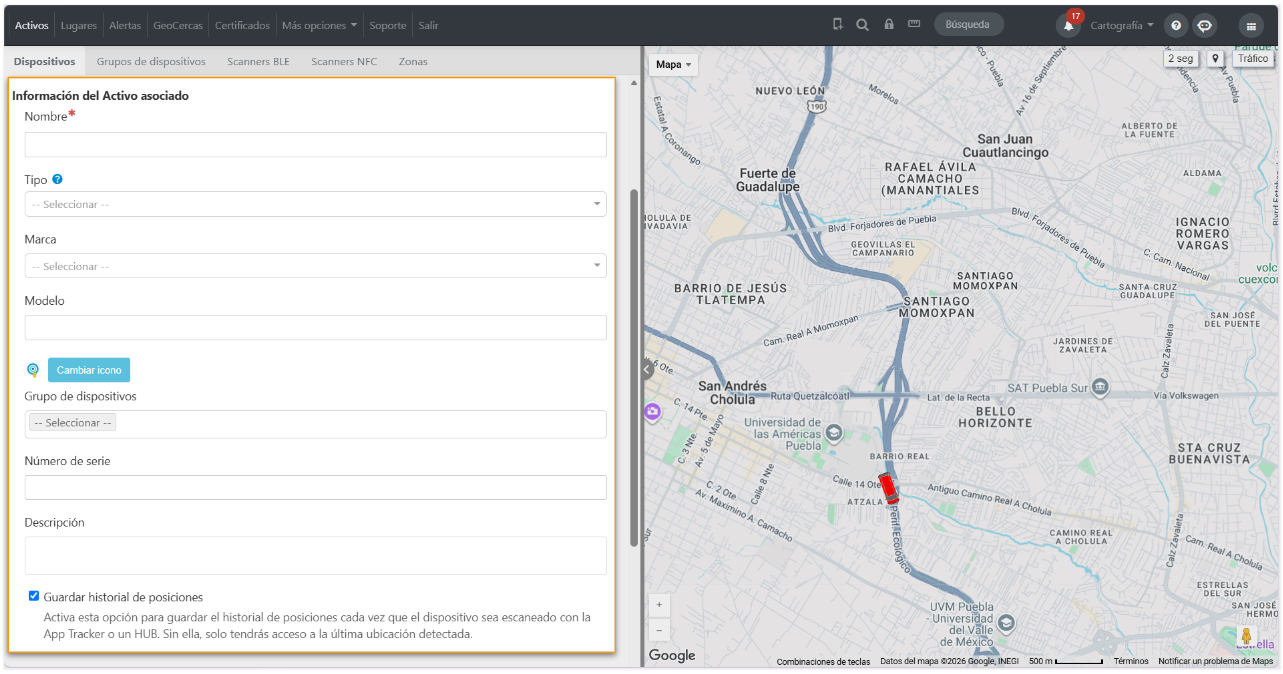
Task: Click the padlock icon in the top bar
Action: click(888, 25)
